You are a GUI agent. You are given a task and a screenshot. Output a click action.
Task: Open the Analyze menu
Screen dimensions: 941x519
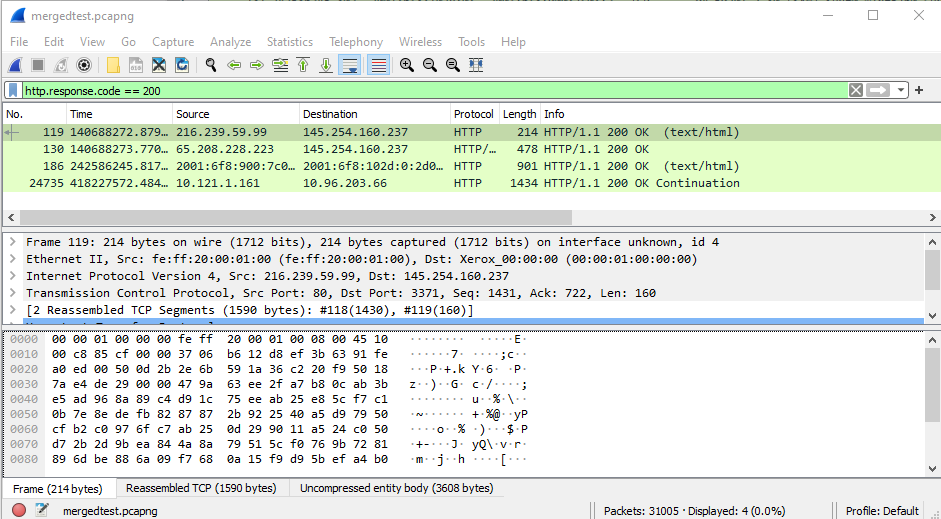click(x=230, y=42)
